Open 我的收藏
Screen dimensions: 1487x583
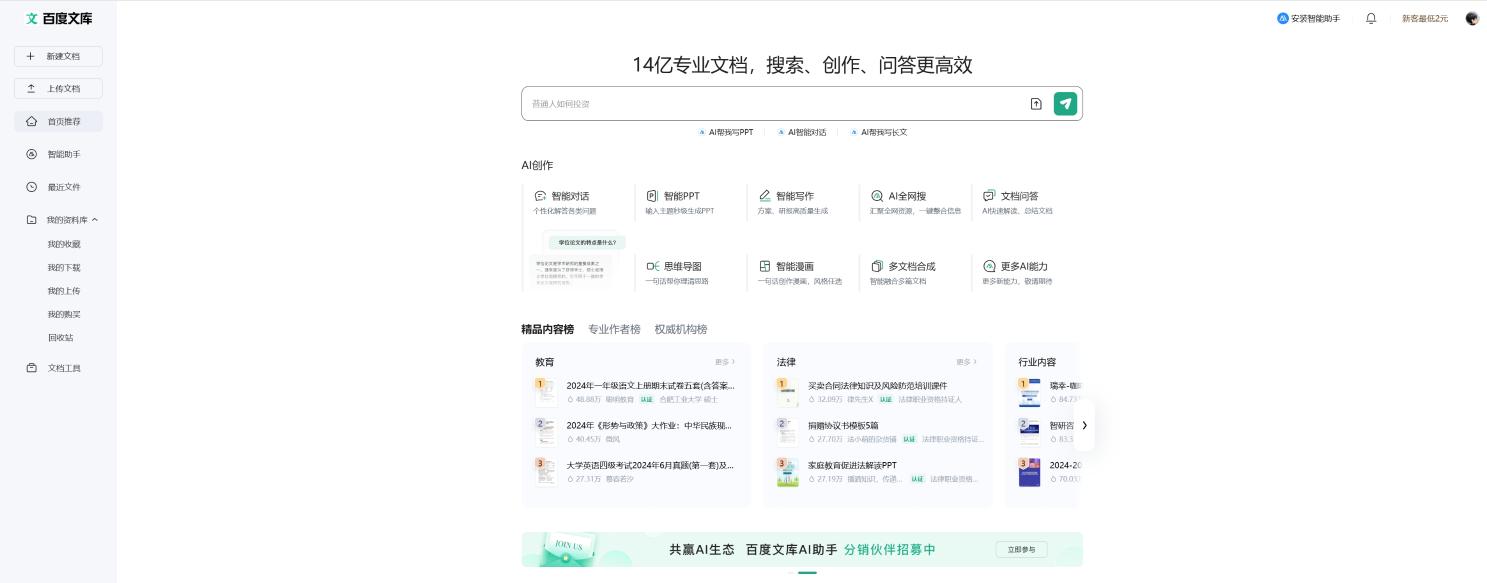click(x=64, y=244)
